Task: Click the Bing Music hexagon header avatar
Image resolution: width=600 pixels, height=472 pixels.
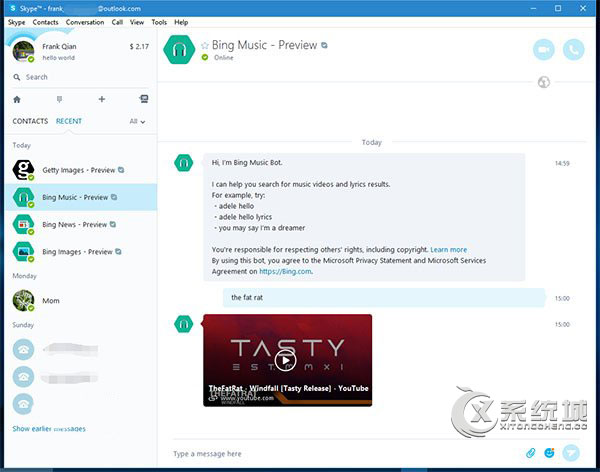Action: pos(179,50)
